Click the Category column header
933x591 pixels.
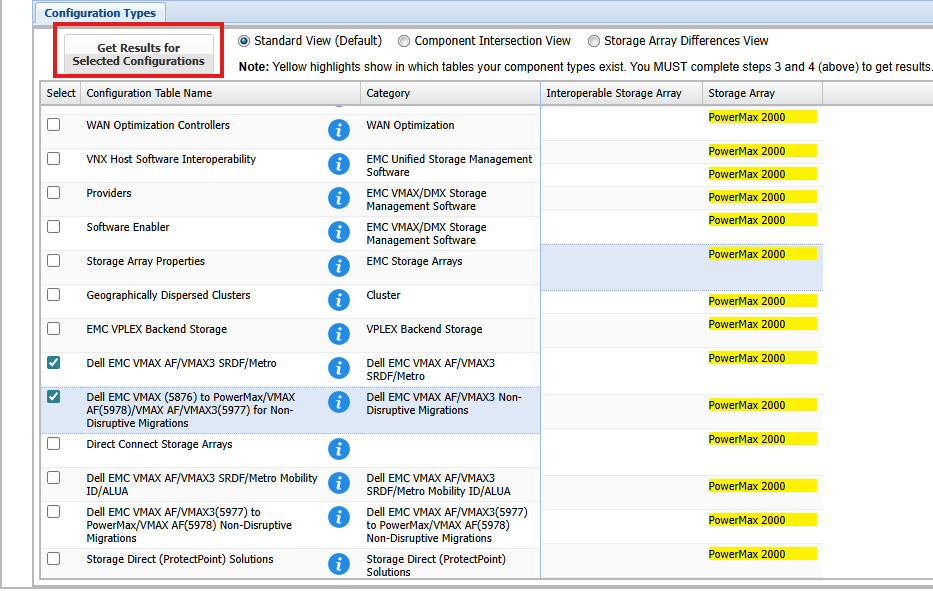(388, 93)
